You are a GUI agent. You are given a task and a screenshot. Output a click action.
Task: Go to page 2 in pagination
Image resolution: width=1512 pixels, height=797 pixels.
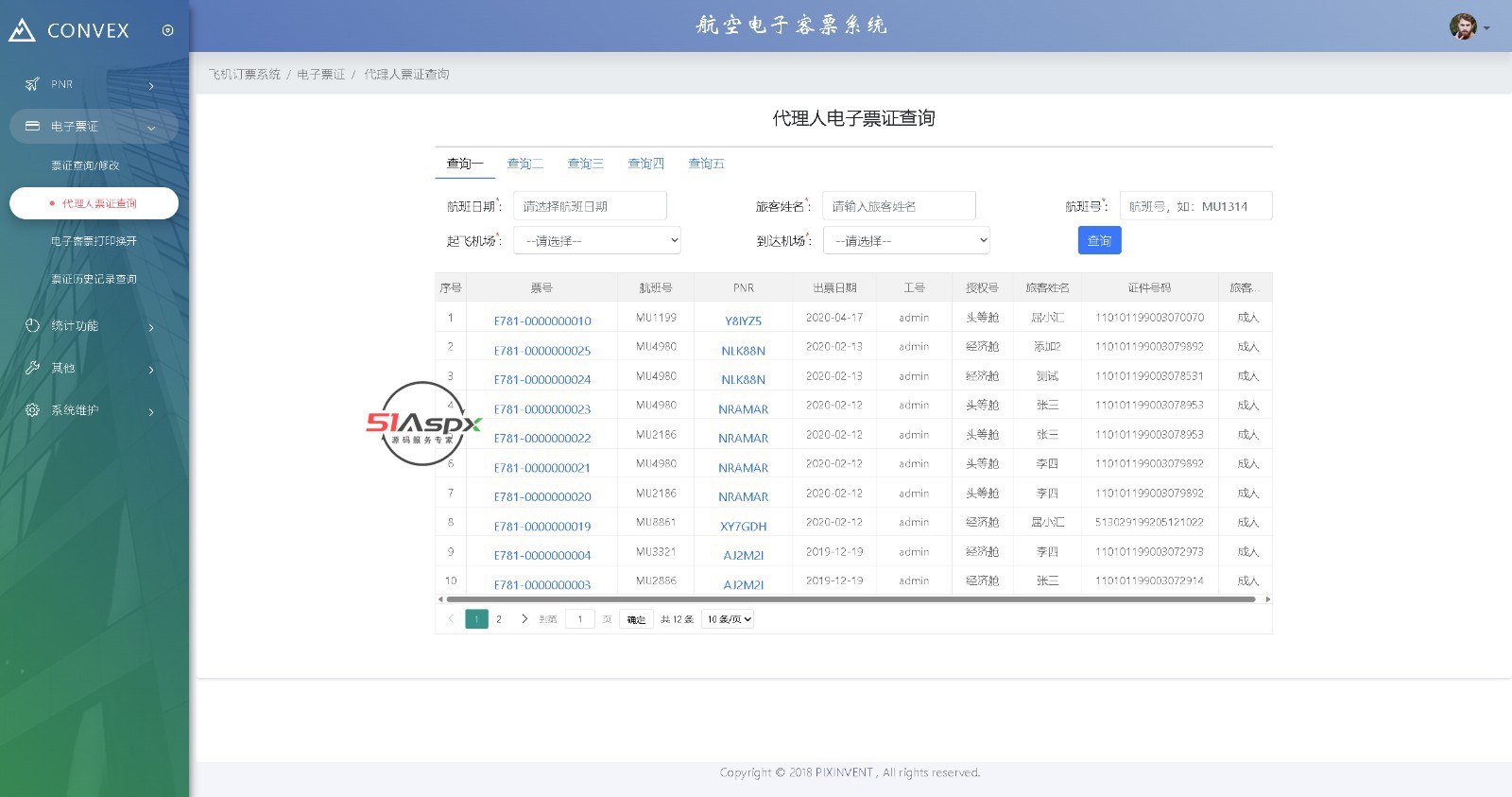(499, 619)
